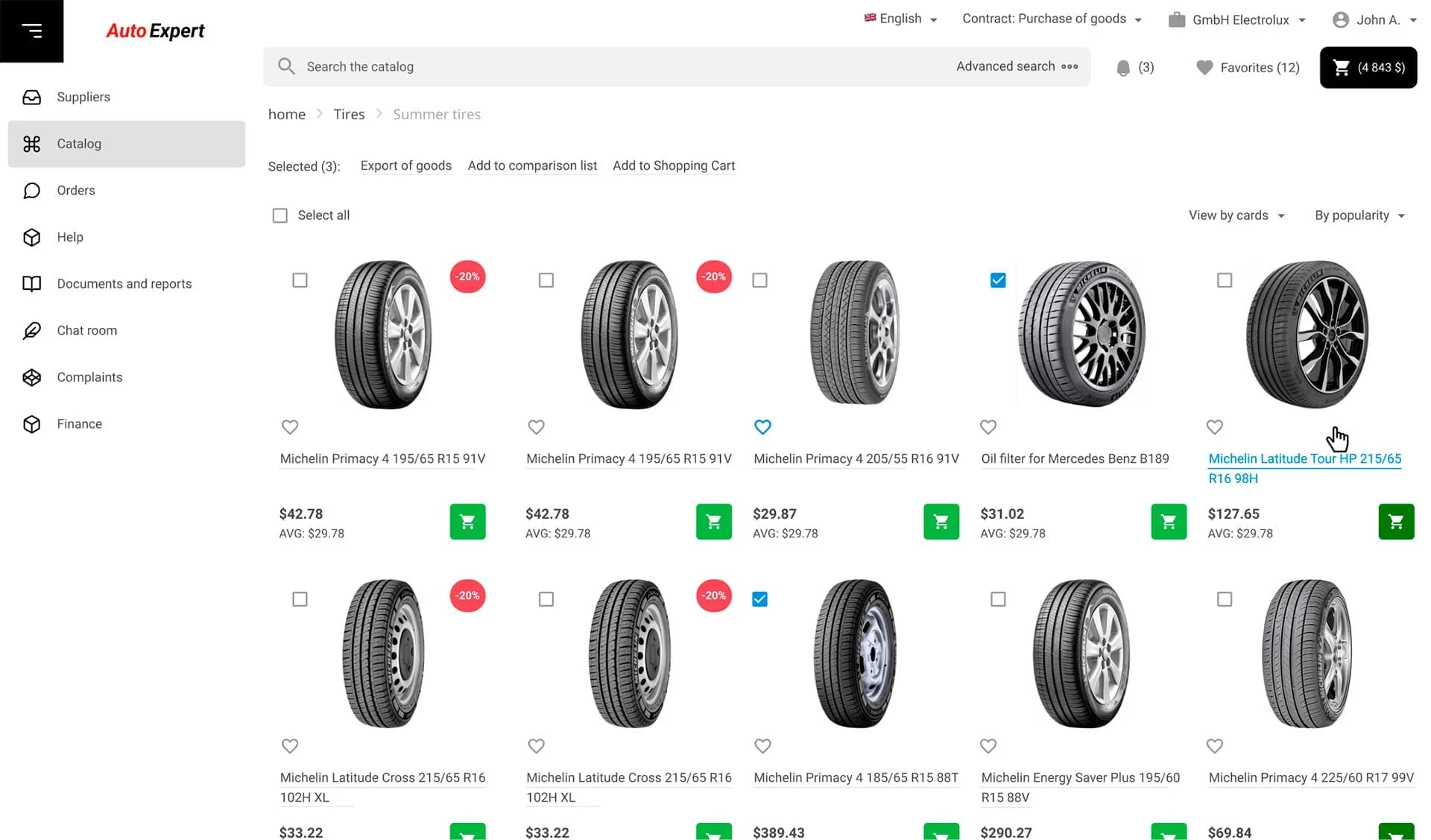The width and height of the screenshot is (1431, 840).
Task: Open Michelin Primacy 4 205/55 R16 91V title
Action: (856, 458)
